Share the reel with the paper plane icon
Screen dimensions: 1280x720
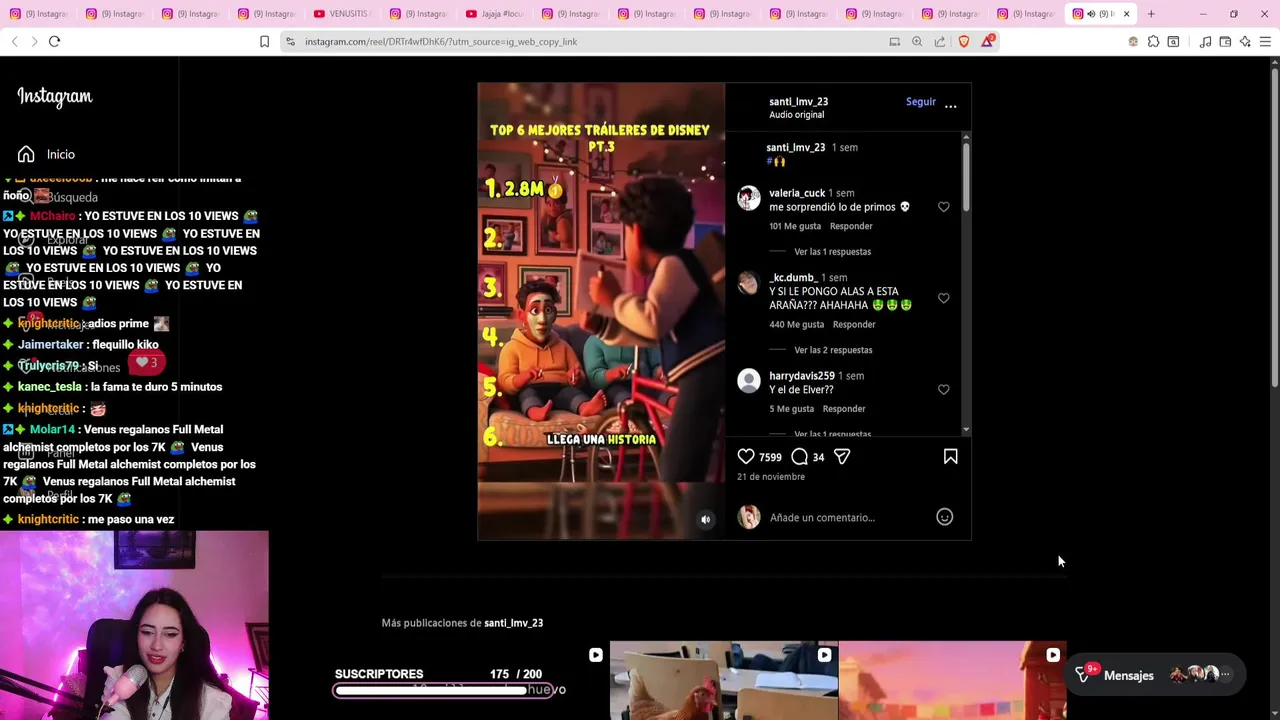(842, 456)
